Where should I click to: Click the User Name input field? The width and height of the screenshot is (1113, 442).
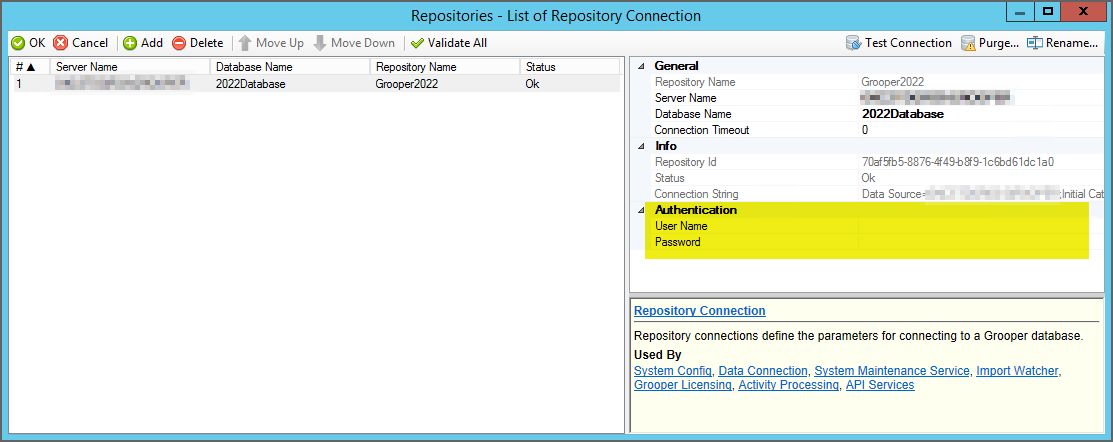pyautogui.click(x=970, y=226)
